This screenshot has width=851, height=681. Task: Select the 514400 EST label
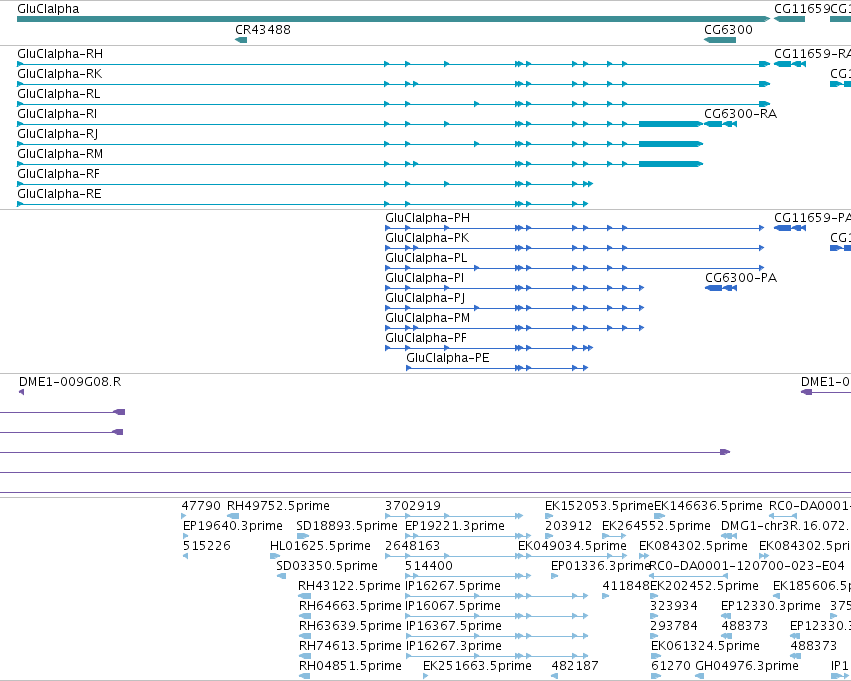pos(429,566)
